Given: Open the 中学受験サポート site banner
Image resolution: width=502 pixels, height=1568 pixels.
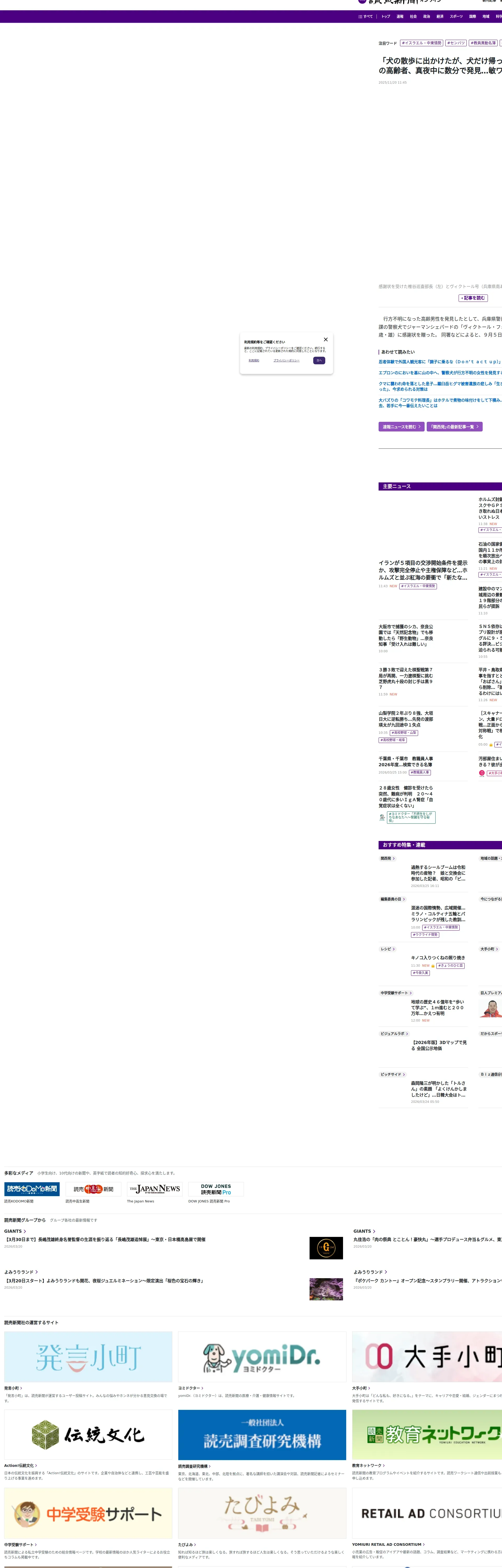Looking at the screenshot, I should click(x=88, y=1513).
